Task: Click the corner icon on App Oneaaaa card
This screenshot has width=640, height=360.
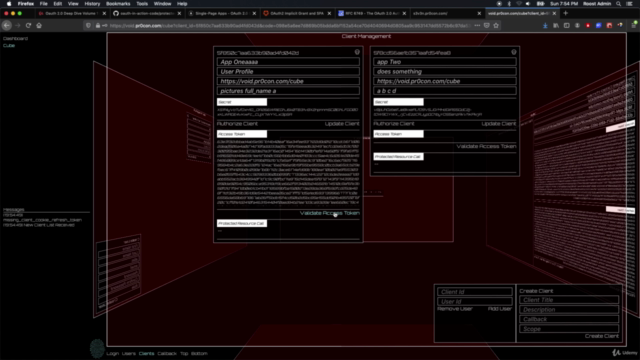Action: [x=357, y=52]
